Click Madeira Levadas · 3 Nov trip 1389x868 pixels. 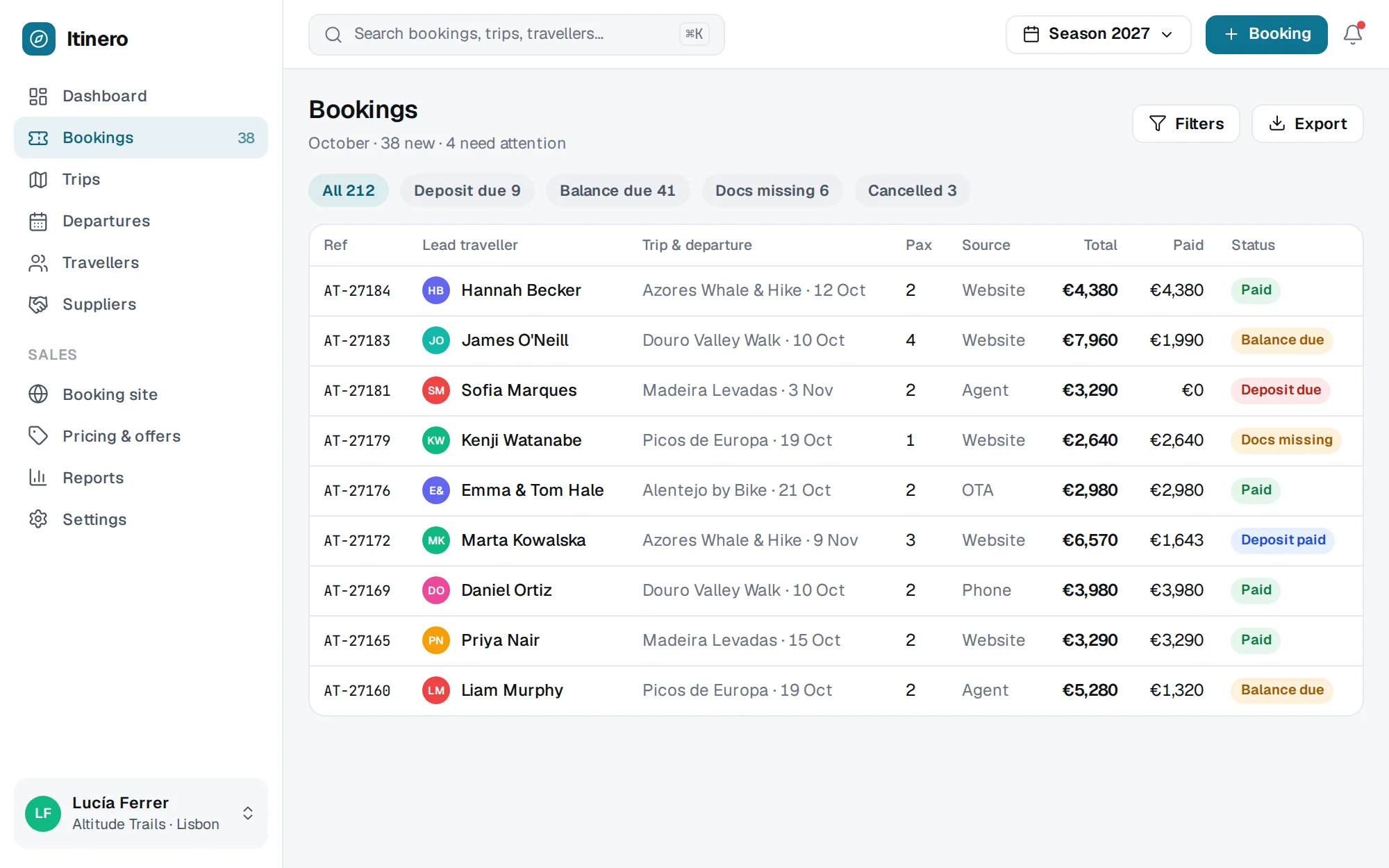738,390
